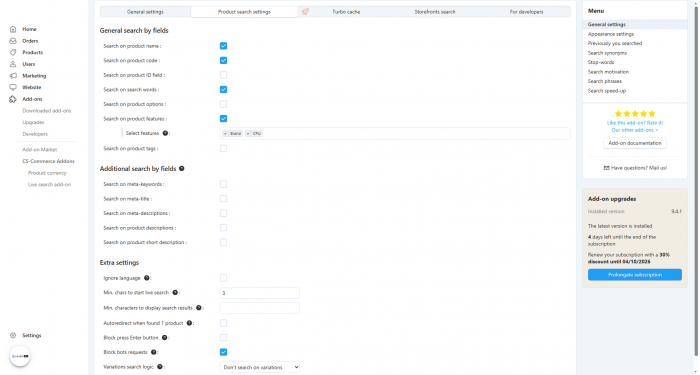Disable Search on product code checkbox

pyautogui.click(x=223, y=60)
